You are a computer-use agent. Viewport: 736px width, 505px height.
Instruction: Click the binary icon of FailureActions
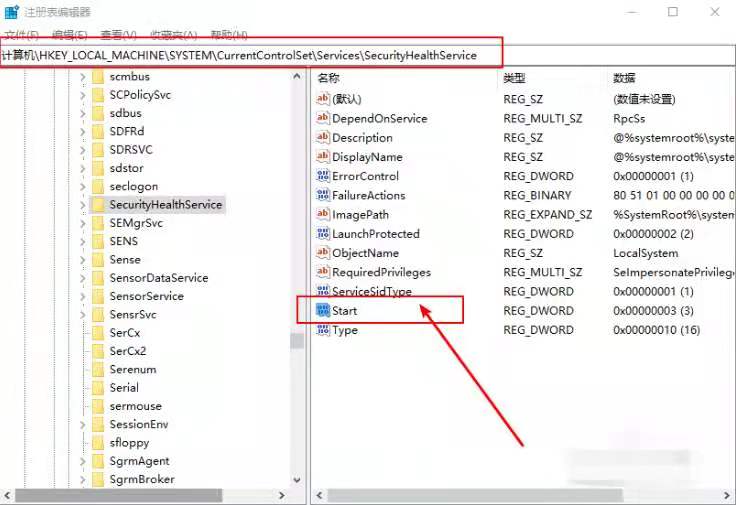323,195
